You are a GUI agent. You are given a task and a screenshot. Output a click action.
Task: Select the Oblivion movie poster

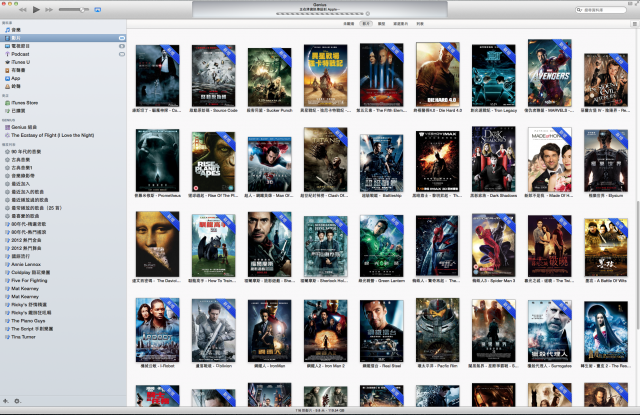[x=213, y=331]
